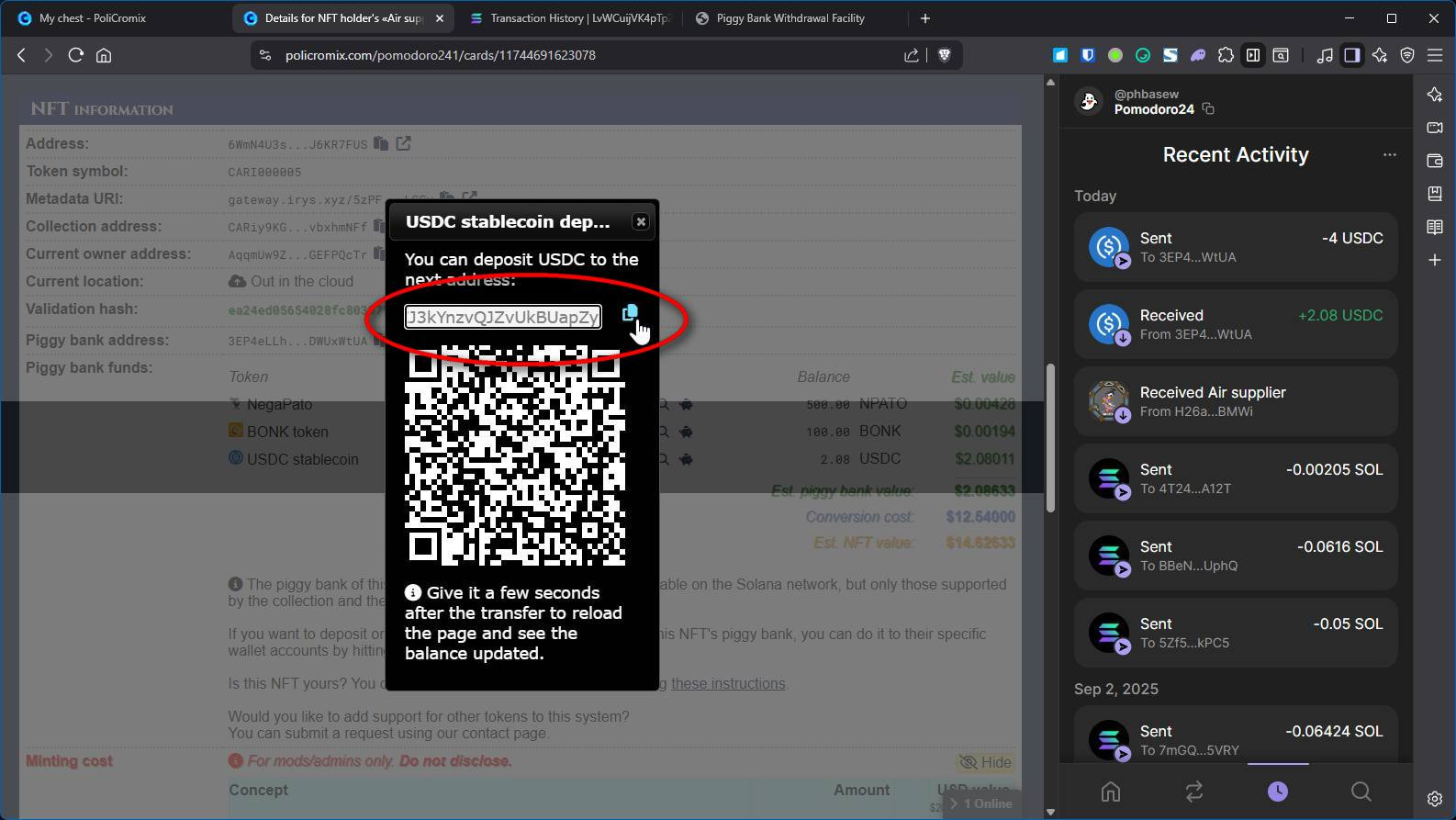Copy the Pomodoro24 wallet address
Screen dimensions: 1456x820
tap(1209, 109)
